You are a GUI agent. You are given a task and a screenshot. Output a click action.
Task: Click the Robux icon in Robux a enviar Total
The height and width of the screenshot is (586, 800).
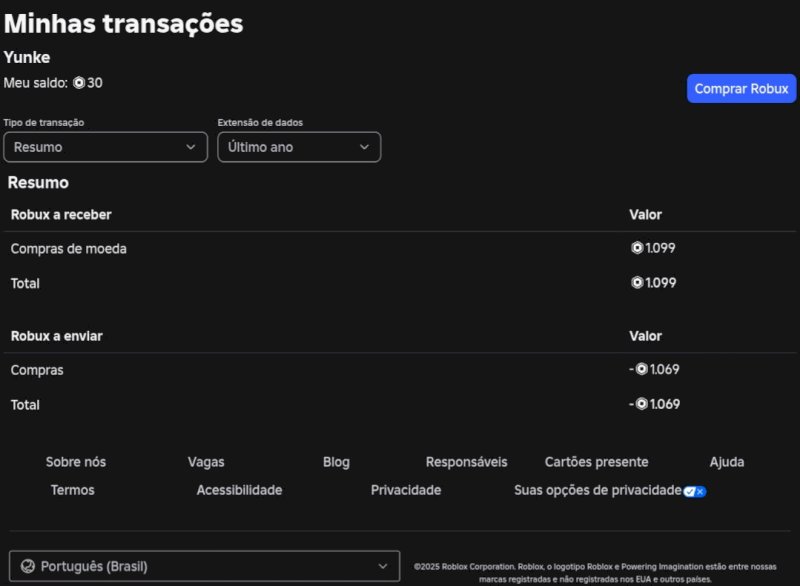click(642, 404)
